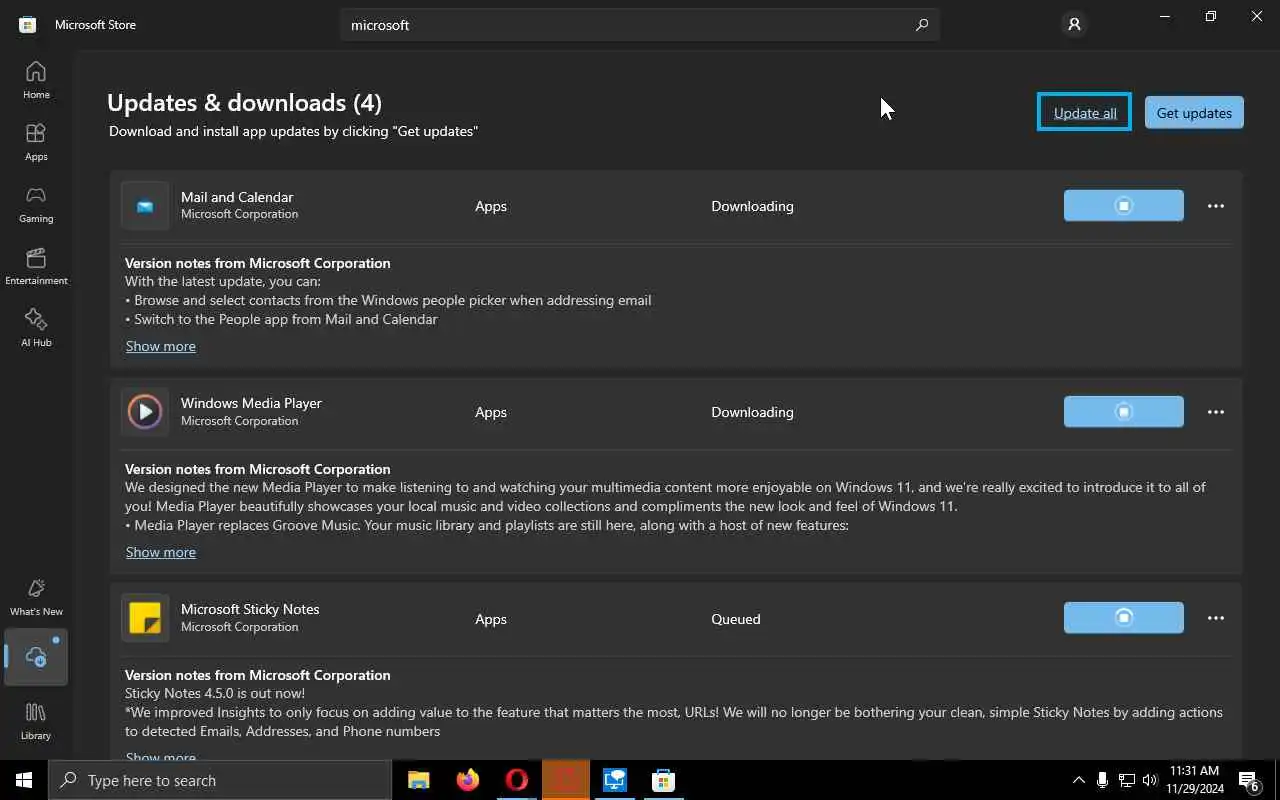Open the Windows Media Player title
Viewport: 1280px width, 800px height.
[x=251, y=403]
